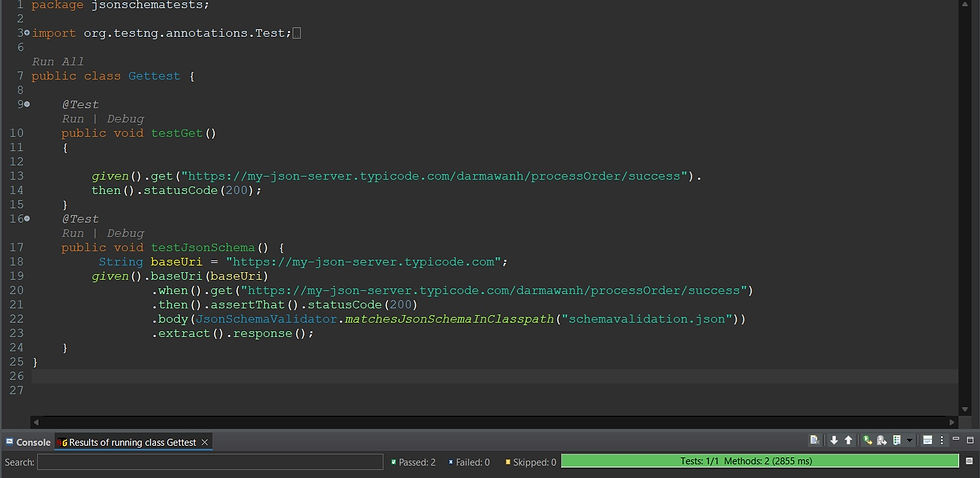Open the view menu three-dots icon
This screenshot has width=980, height=478.
pyautogui.click(x=942, y=440)
